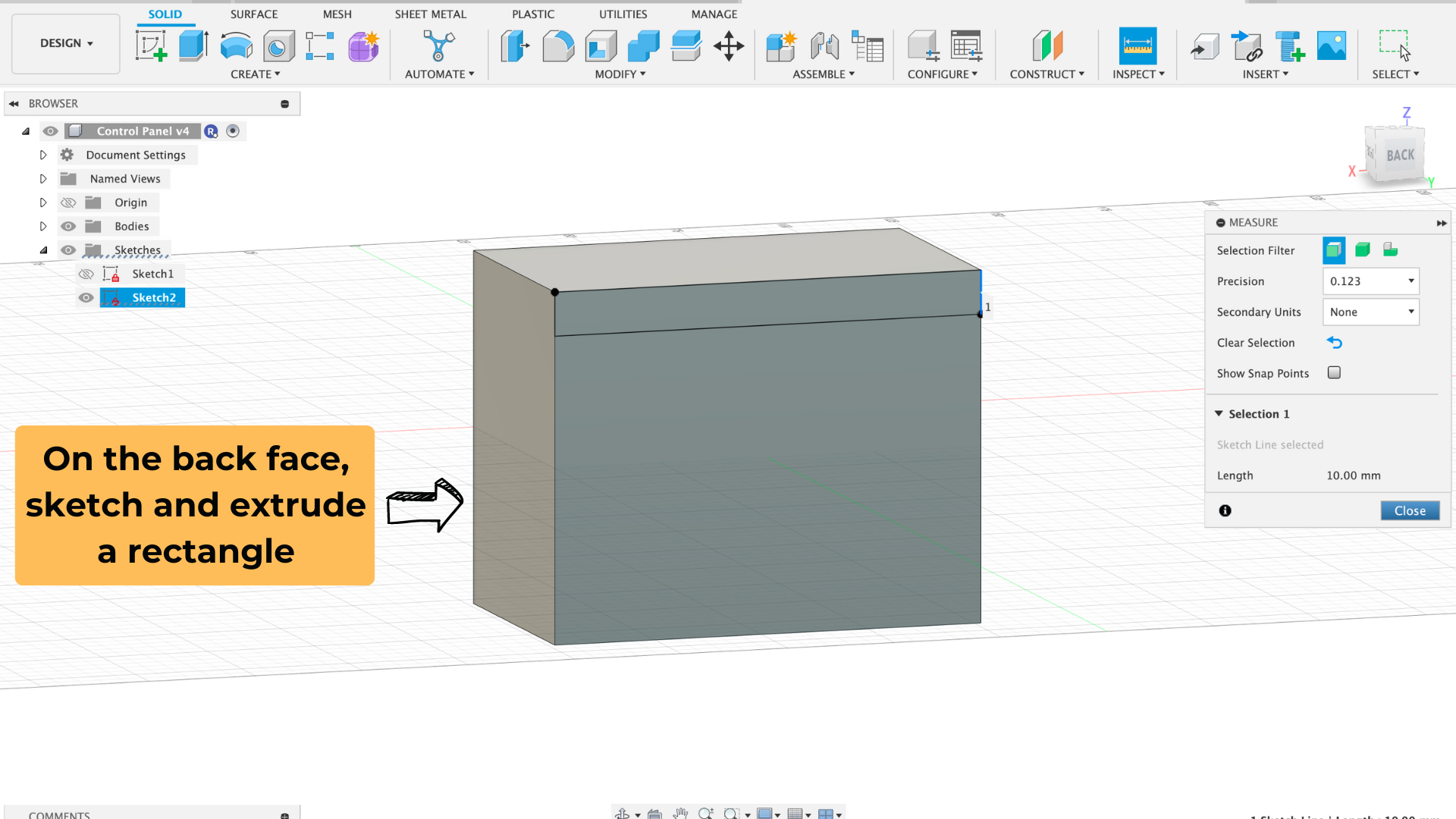Click the Create Sketch tool icon

[x=151, y=46]
